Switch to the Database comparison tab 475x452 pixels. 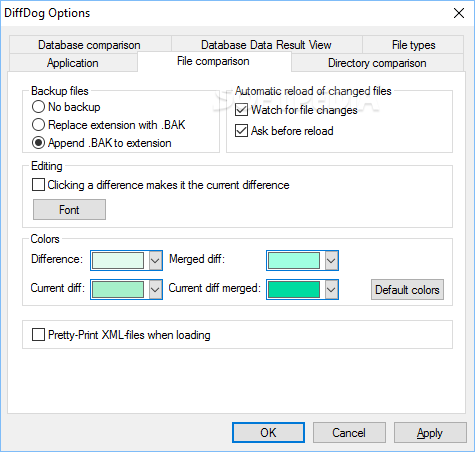coord(89,45)
